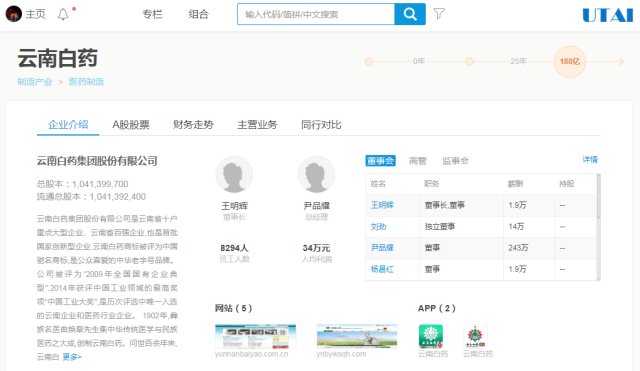Click the user avatar icon

[x=13, y=14]
